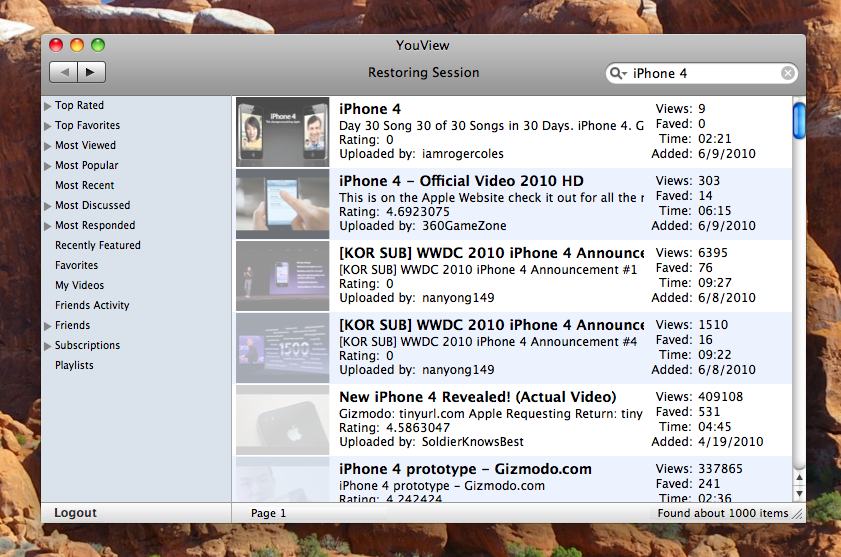Open thumbnail of WWDC Announcement #4 video

click(x=283, y=348)
